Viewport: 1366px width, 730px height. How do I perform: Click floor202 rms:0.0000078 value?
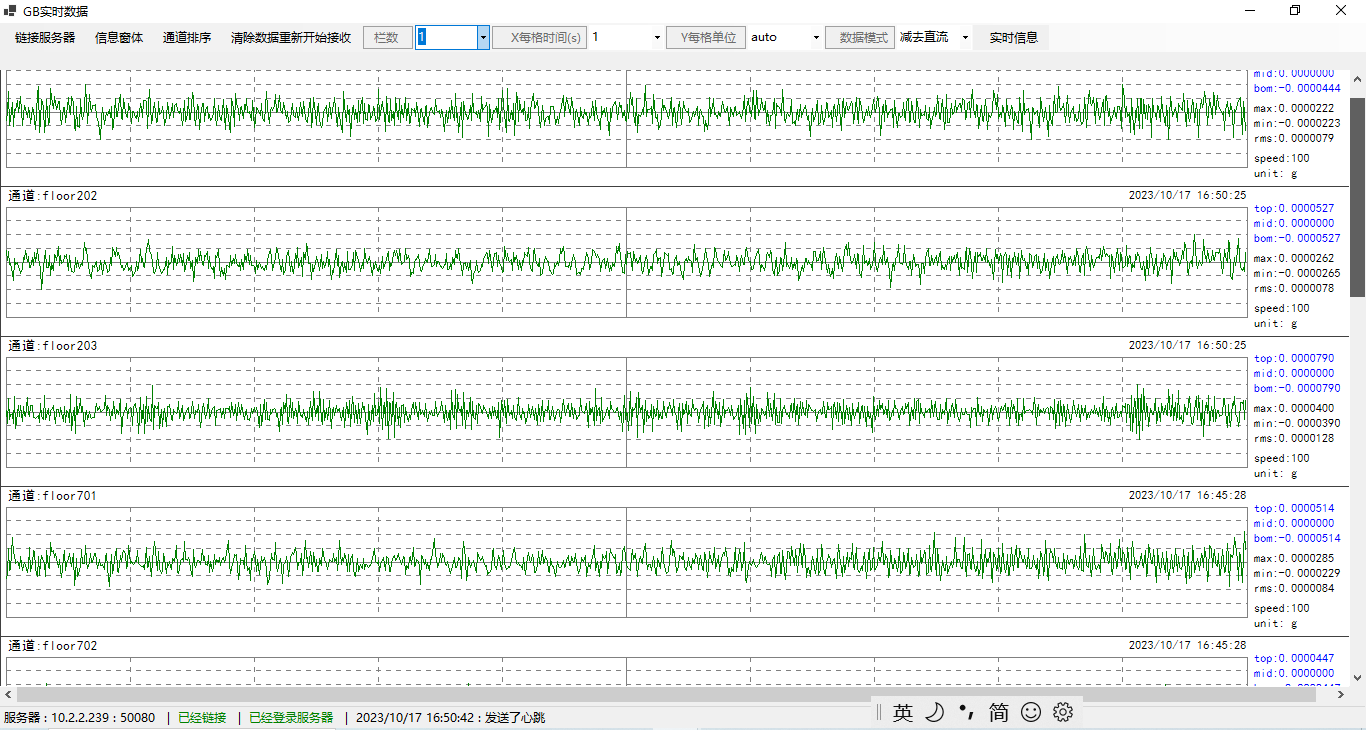click(1294, 288)
